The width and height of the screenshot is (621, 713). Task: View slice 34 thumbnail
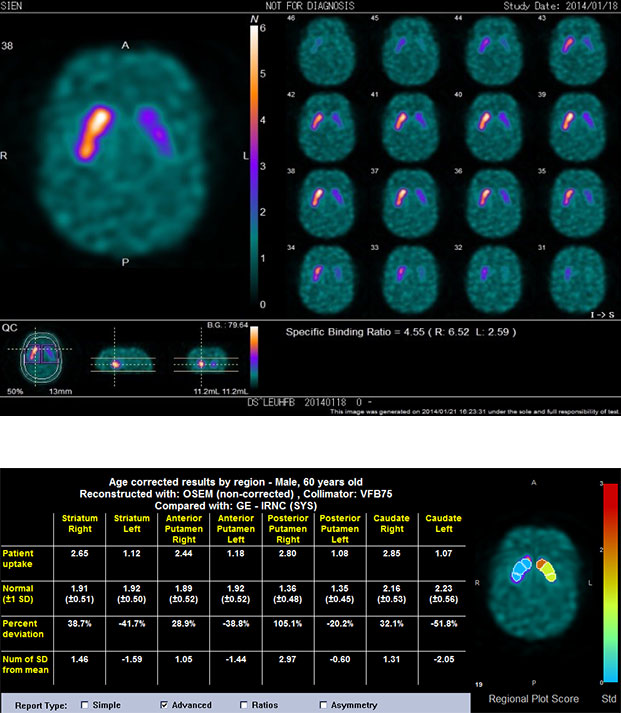click(327, 281)
